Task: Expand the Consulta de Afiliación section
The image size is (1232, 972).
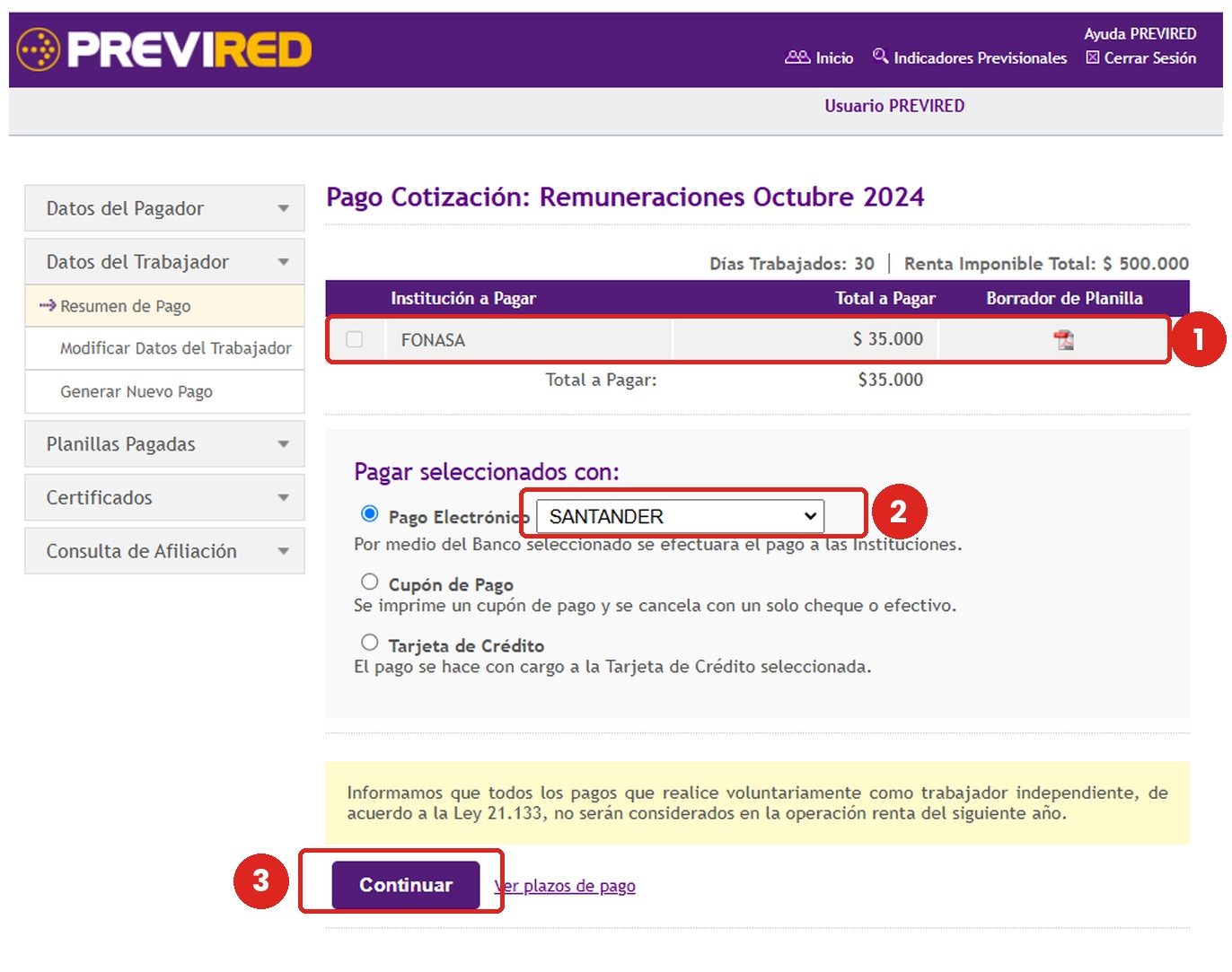Action: [x=164, y=551]
